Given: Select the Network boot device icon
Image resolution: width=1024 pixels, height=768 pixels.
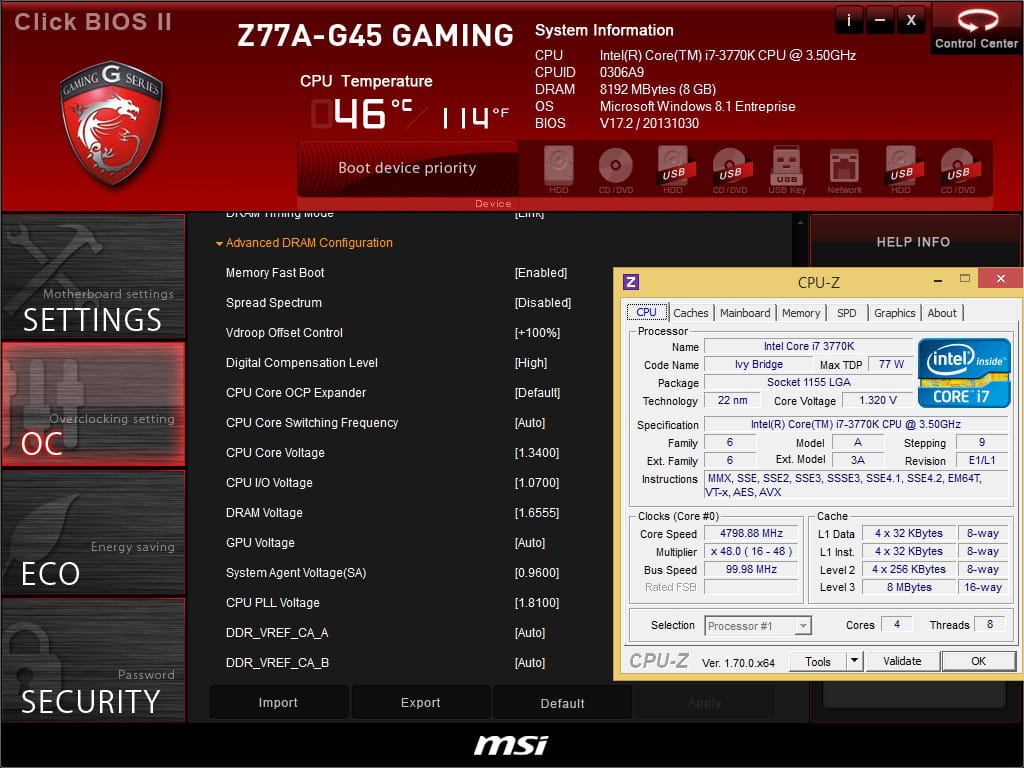Looking at the screenshot, I should [844, 170].
